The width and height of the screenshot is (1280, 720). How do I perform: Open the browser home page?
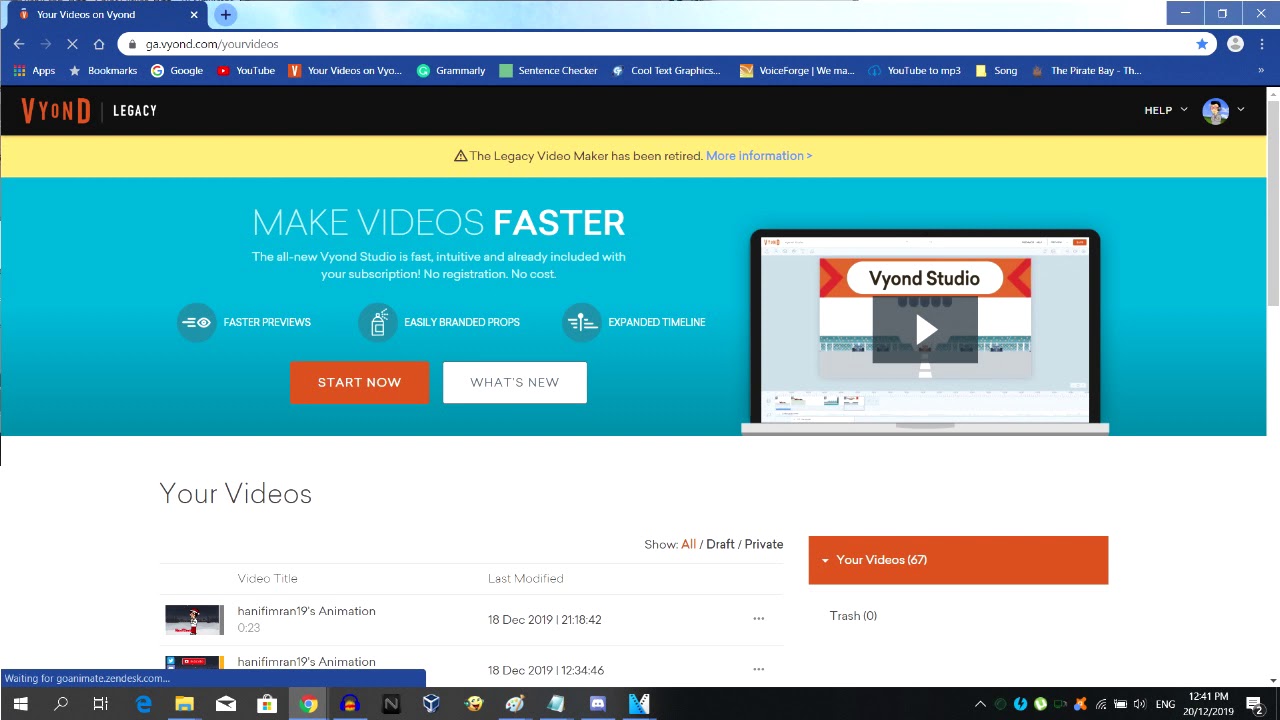[98, 44]
